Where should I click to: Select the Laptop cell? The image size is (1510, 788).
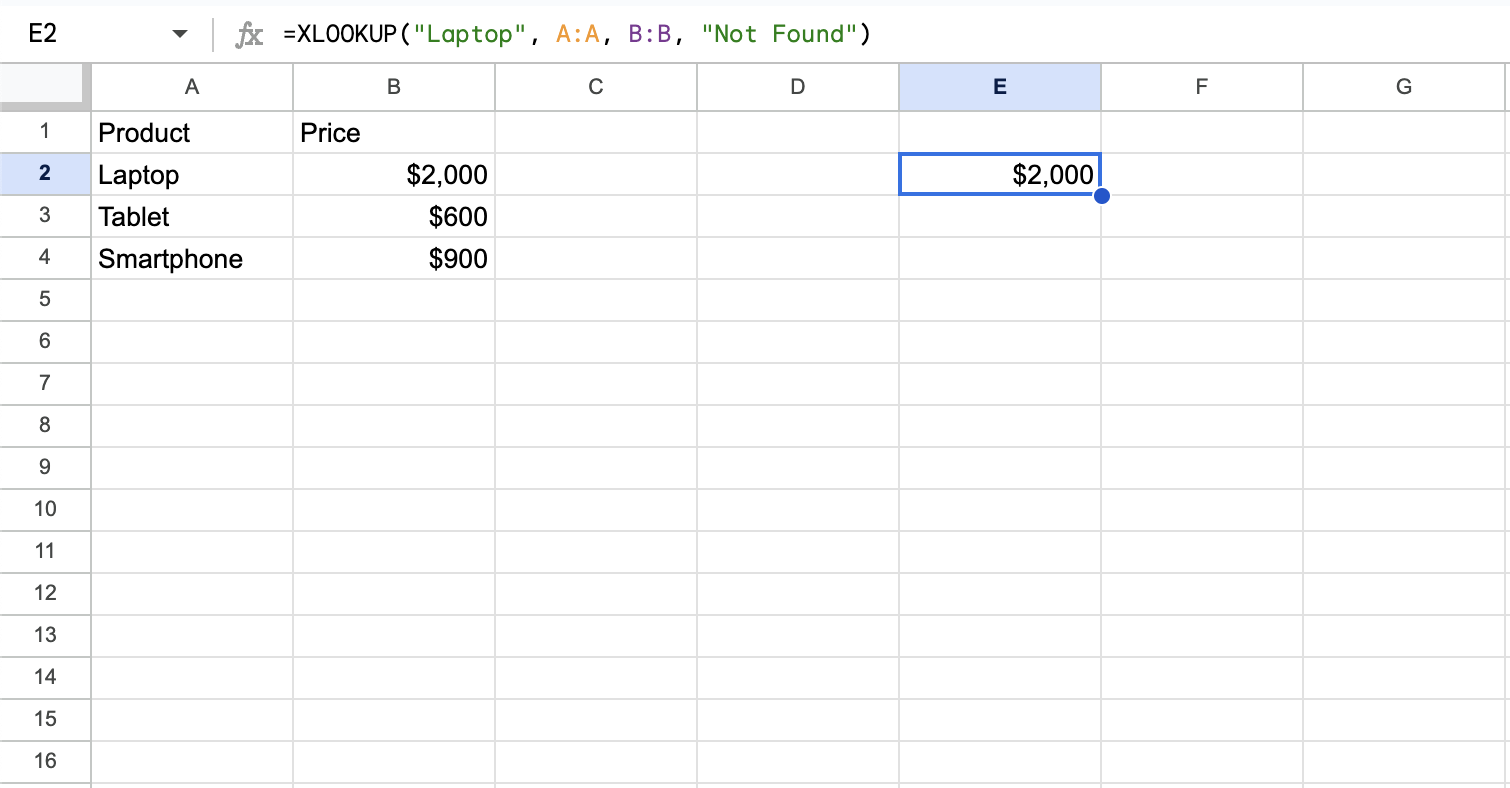(x=192, y=175)
